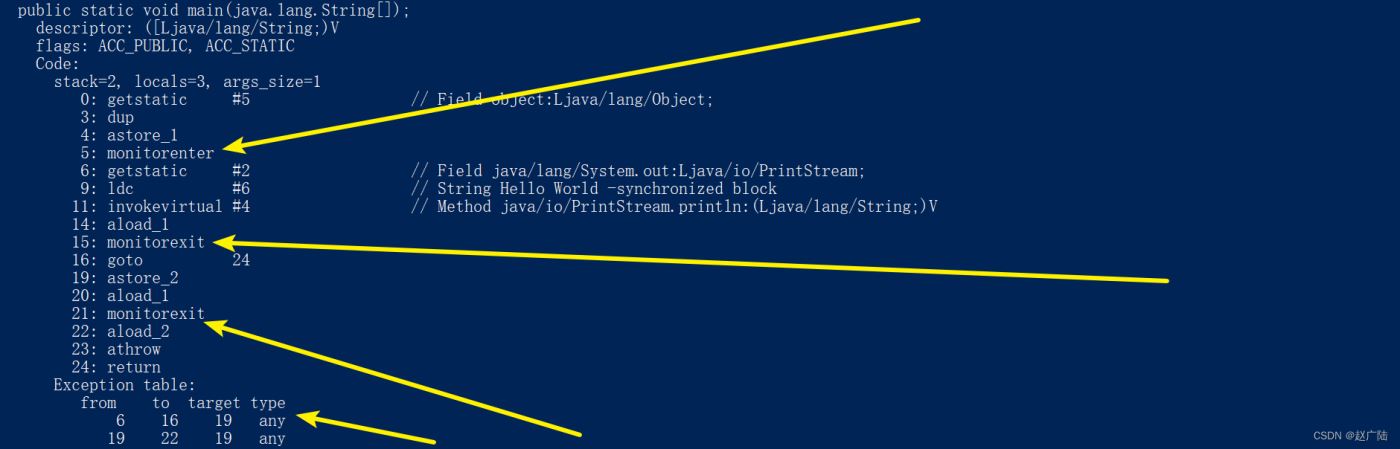Select the getstatic #5 instruction
Viewport: 1400px width, 449px height.
166,100
